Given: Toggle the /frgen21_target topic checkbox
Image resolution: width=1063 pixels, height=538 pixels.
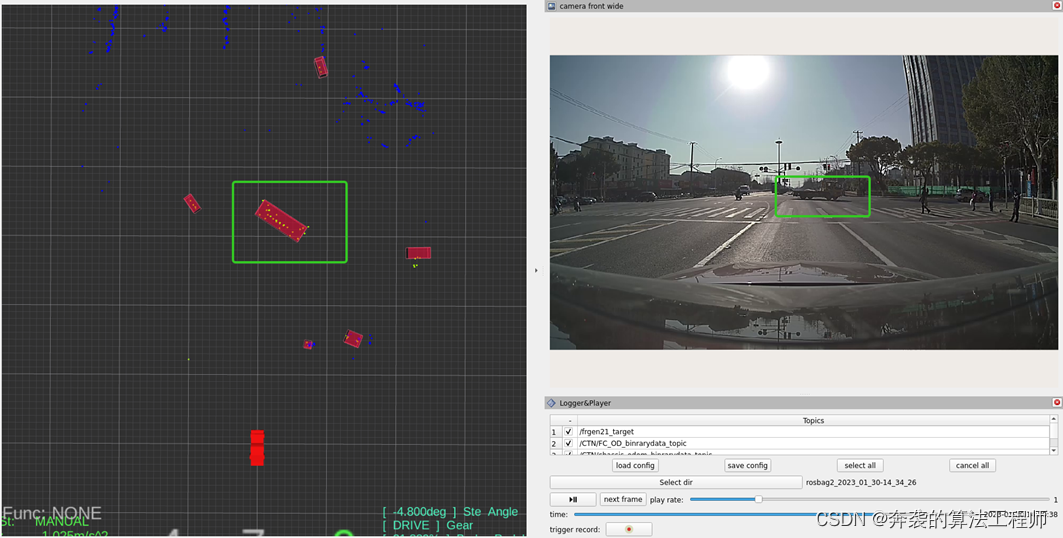Looking at the screenshot, I should [x=568, y=432].
